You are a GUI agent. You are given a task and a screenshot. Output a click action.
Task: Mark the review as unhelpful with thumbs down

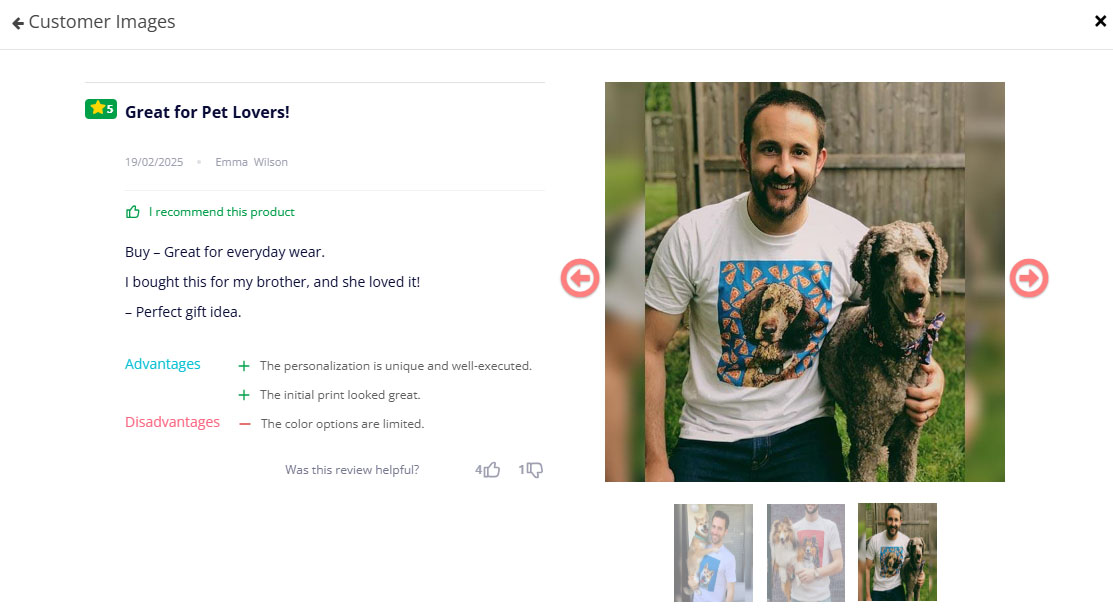tap(534, 470)
